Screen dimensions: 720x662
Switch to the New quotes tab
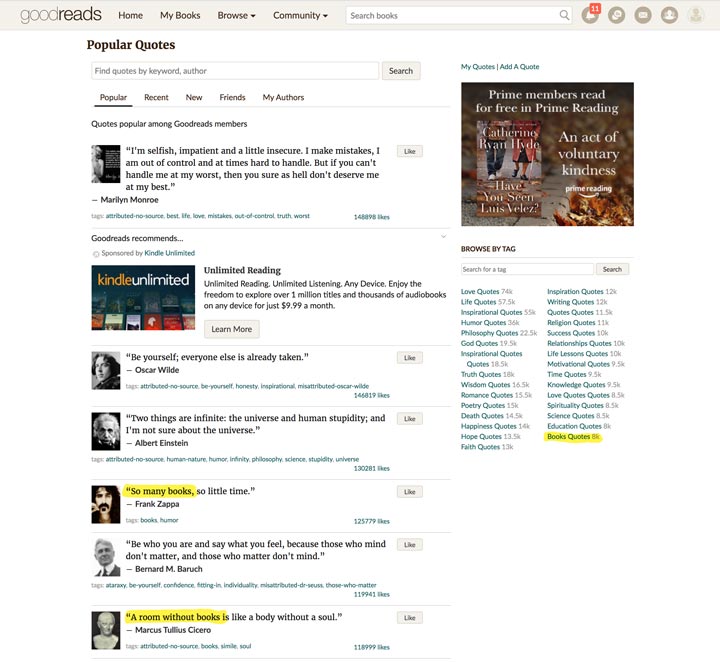[x=194, y=97]
